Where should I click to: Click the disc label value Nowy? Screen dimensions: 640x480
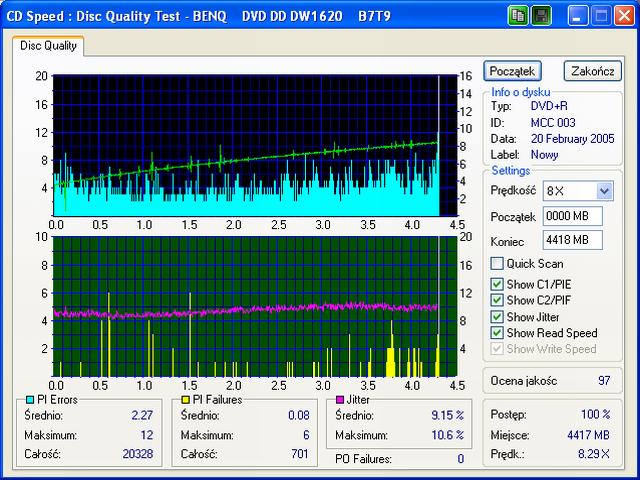[544, 155]
